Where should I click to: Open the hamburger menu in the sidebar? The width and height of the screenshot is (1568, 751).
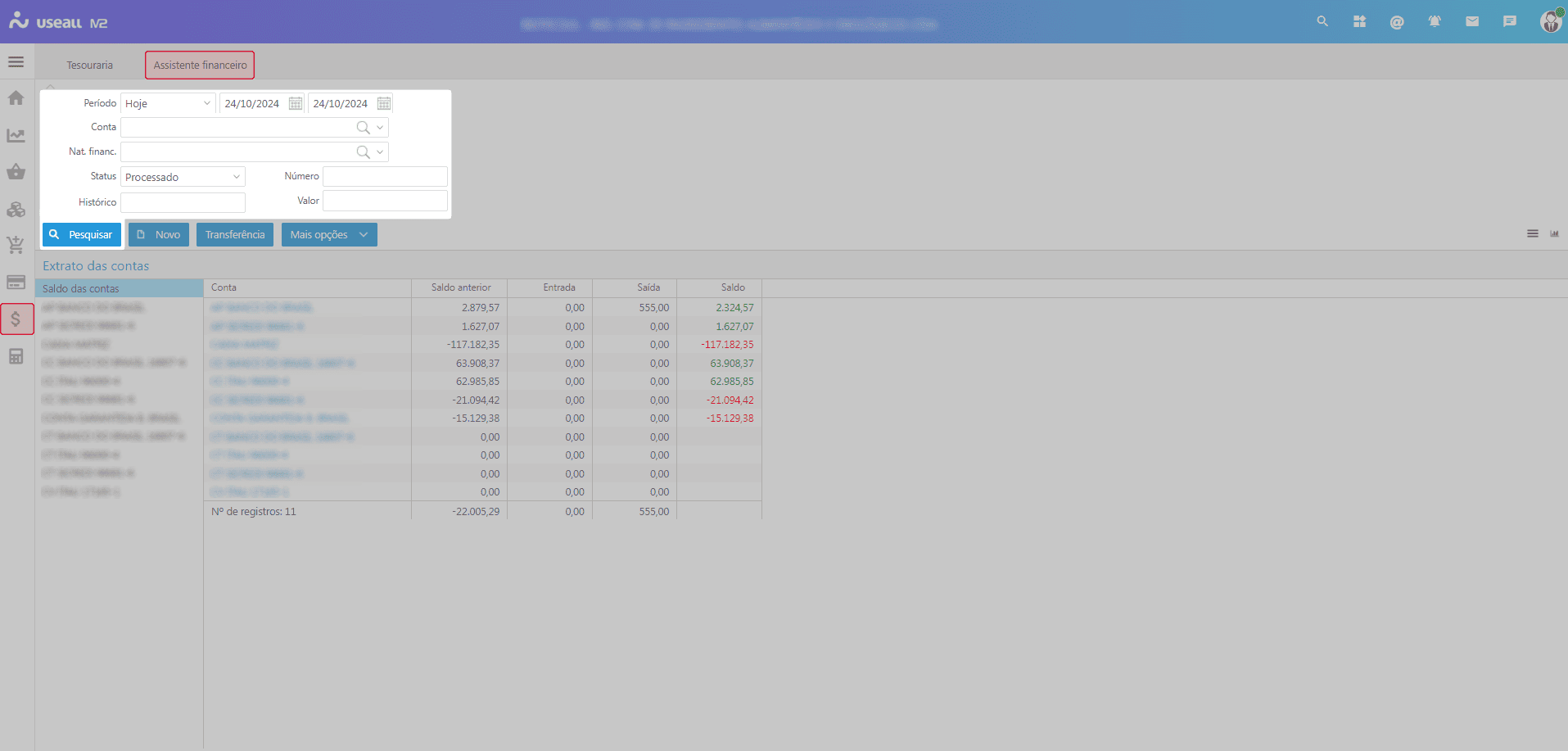(16, 62)
